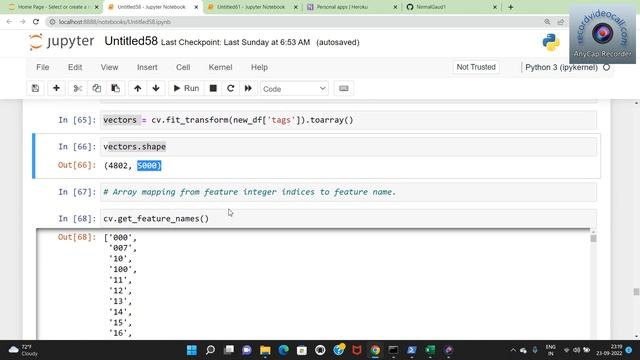Screen dimensions: 640x360
Task: Open the weather widget 72°F Cloudy
Action: tap(23, 350)
